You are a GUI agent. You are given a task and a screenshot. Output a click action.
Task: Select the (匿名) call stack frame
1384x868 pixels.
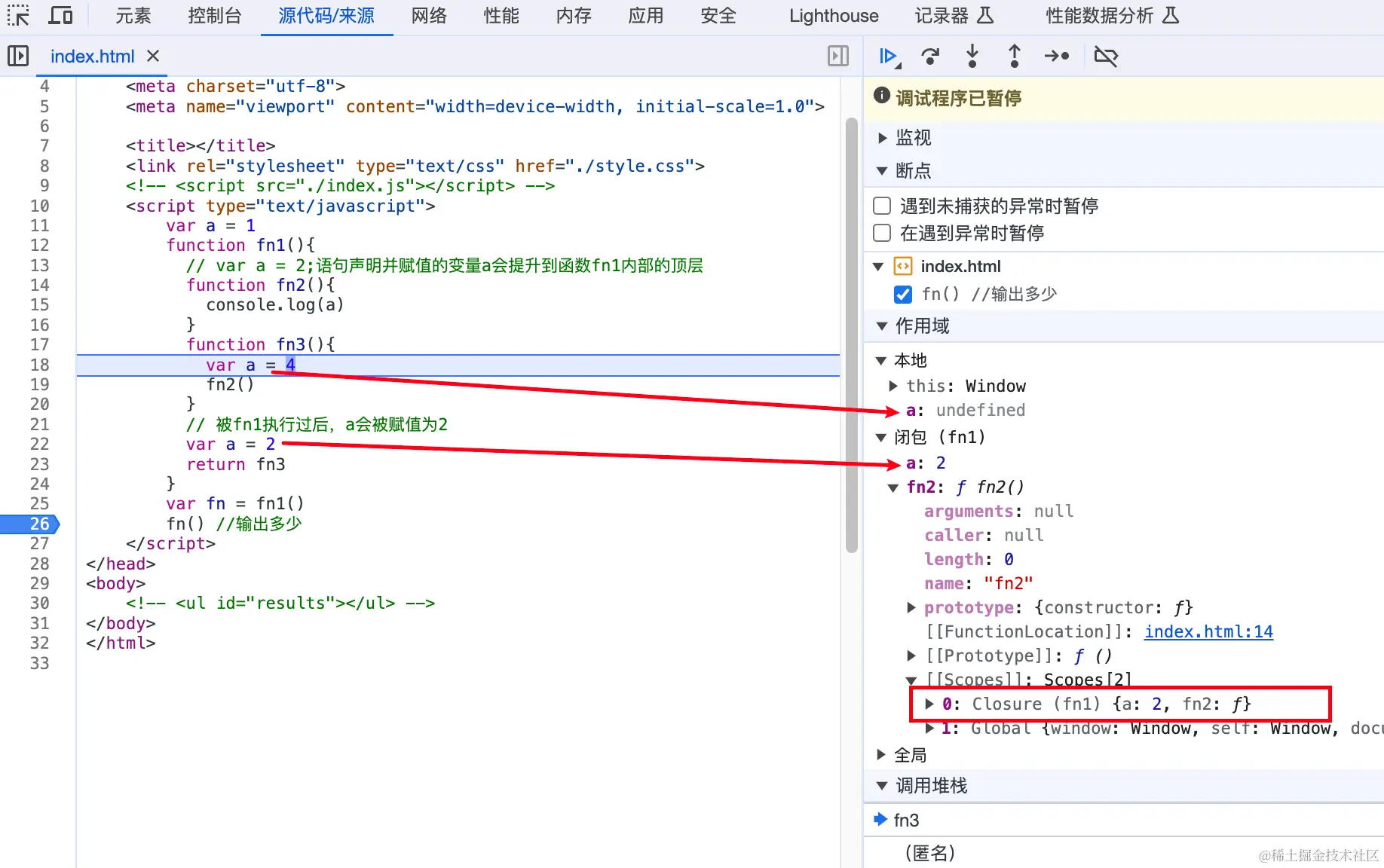(x=1123, y=853)
